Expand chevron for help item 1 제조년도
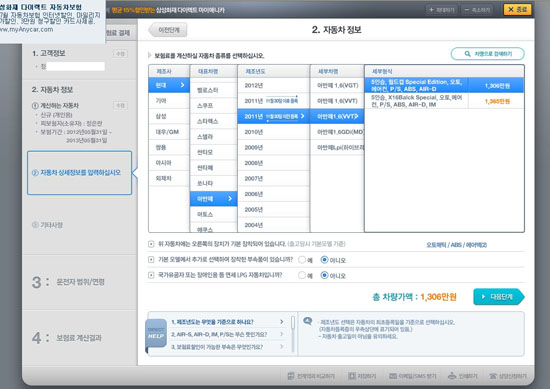This screenshot has width=550, height=389. point(281,322)
